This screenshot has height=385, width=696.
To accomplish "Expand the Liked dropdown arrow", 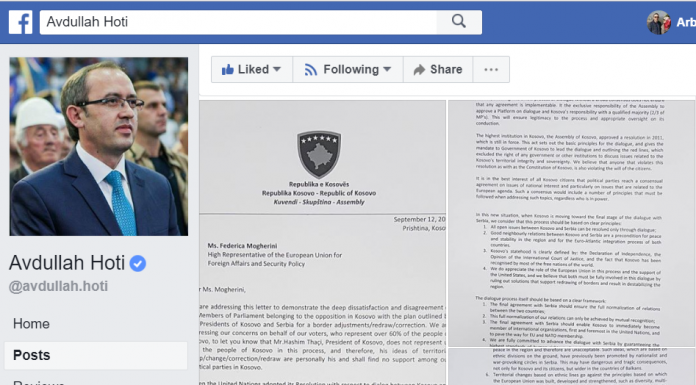I will [277, 69].
